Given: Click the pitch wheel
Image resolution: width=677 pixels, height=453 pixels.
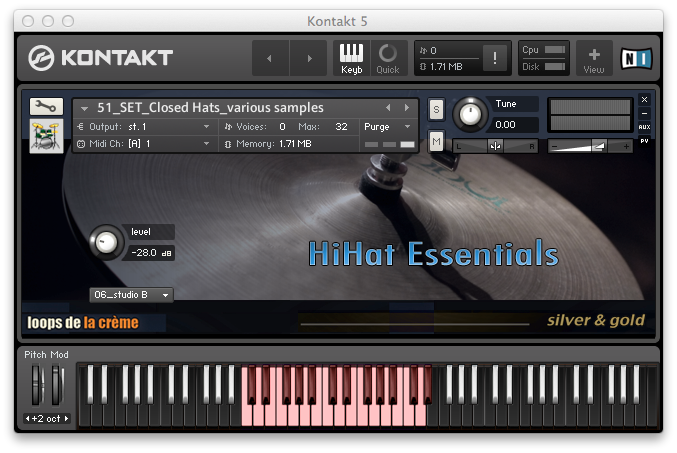Looking at the screenshot, I should 38,385.
